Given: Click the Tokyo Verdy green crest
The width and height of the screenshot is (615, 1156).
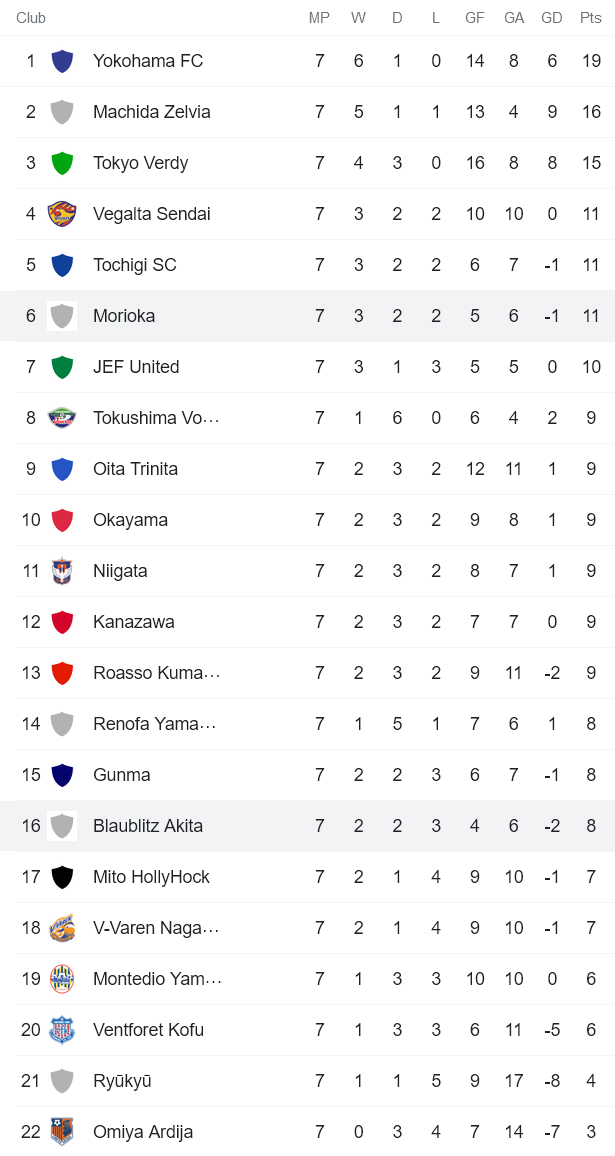Looking at the screenshot, I should (62, 163).
